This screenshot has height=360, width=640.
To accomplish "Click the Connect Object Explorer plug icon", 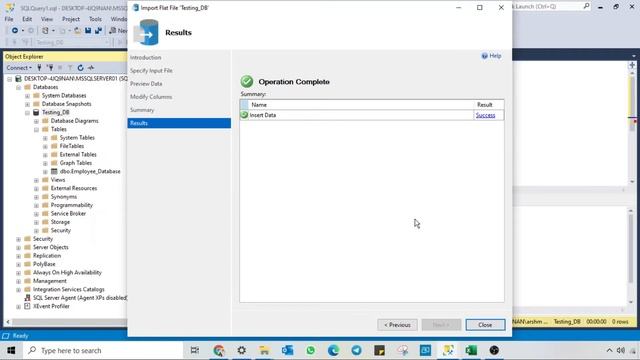I will [x=39, y=68].
